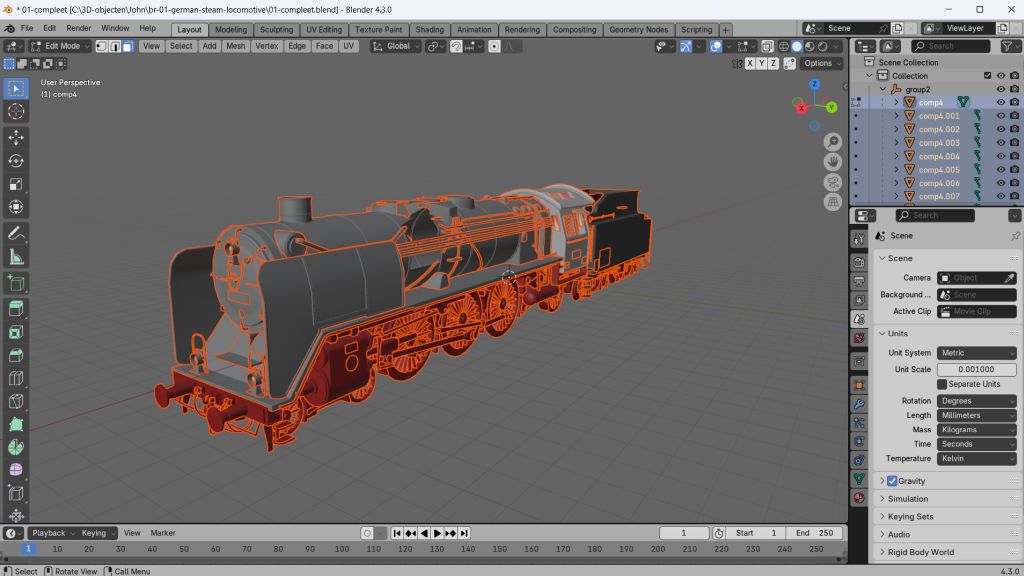Click the hand pan view gizmo
Image resolution: width=1024 pixels, height=576 pixels.
click(x=833, y=162)
